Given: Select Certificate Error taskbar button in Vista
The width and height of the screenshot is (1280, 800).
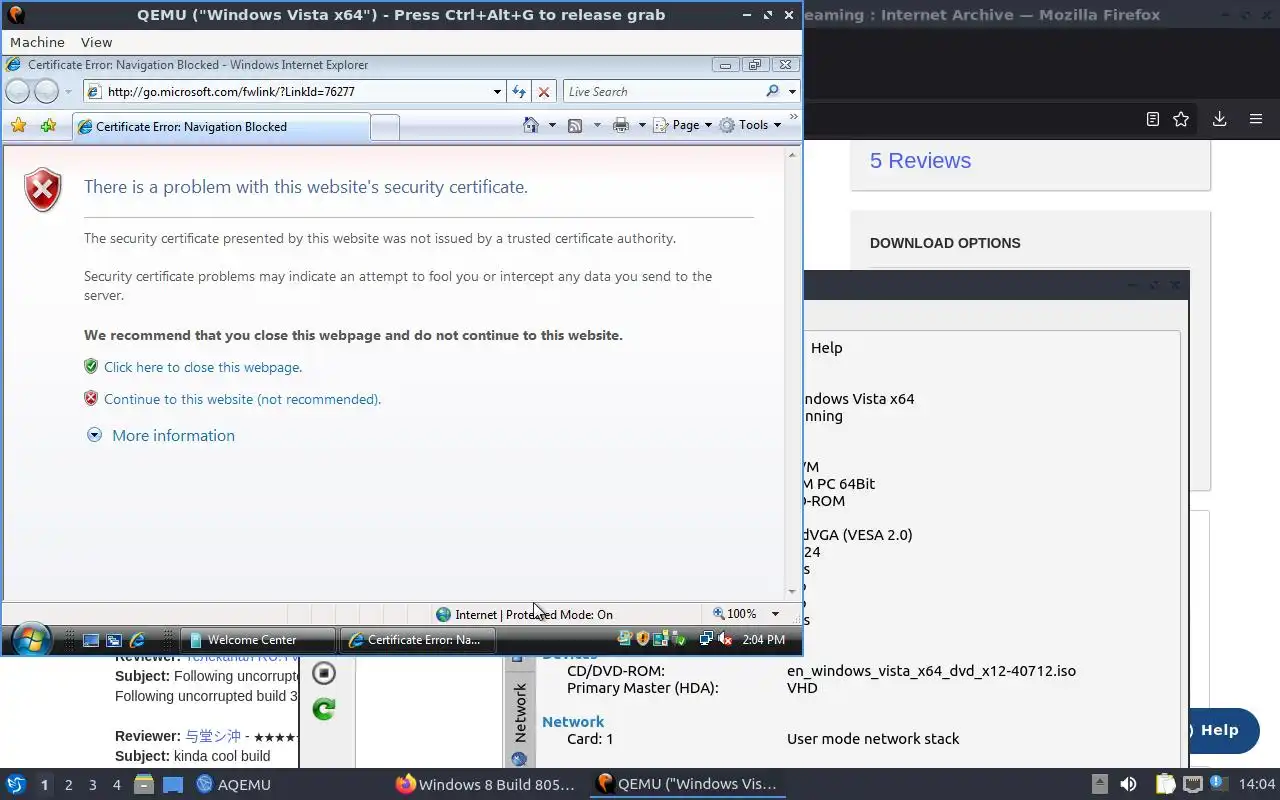Looking at the screenshot, I should (x=417, y=640).
